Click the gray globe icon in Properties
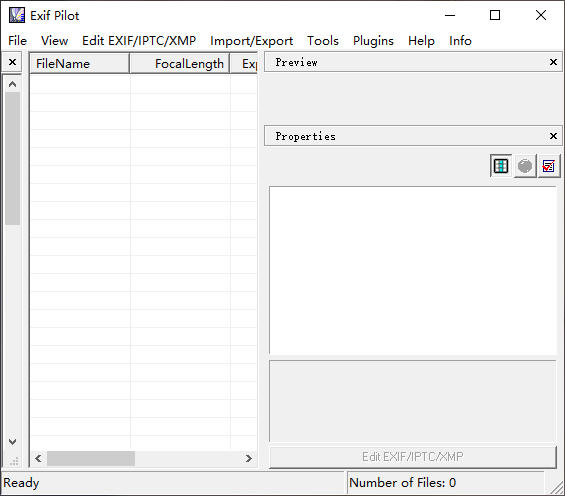The width and height of the screenshot is (565, 496). [x=525, y=166]
